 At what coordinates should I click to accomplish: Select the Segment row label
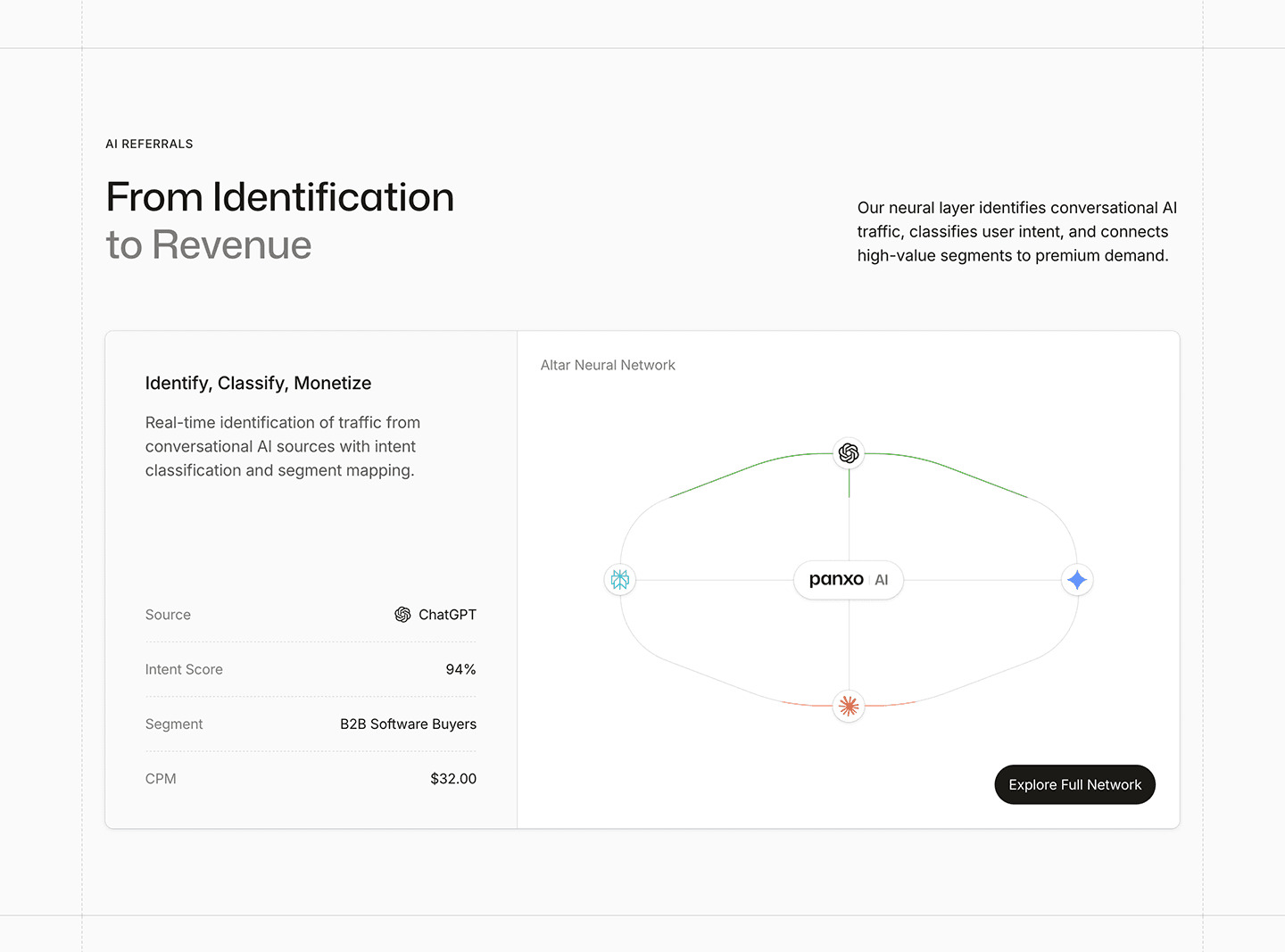coord(174,724)
